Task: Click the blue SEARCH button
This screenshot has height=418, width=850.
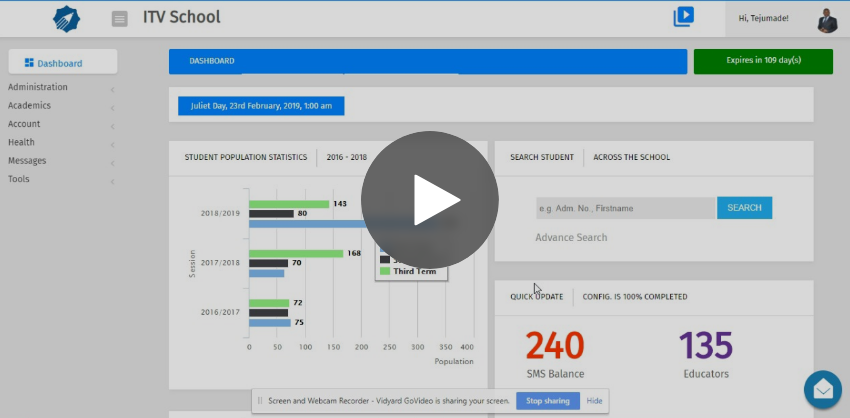Action: 744,208
